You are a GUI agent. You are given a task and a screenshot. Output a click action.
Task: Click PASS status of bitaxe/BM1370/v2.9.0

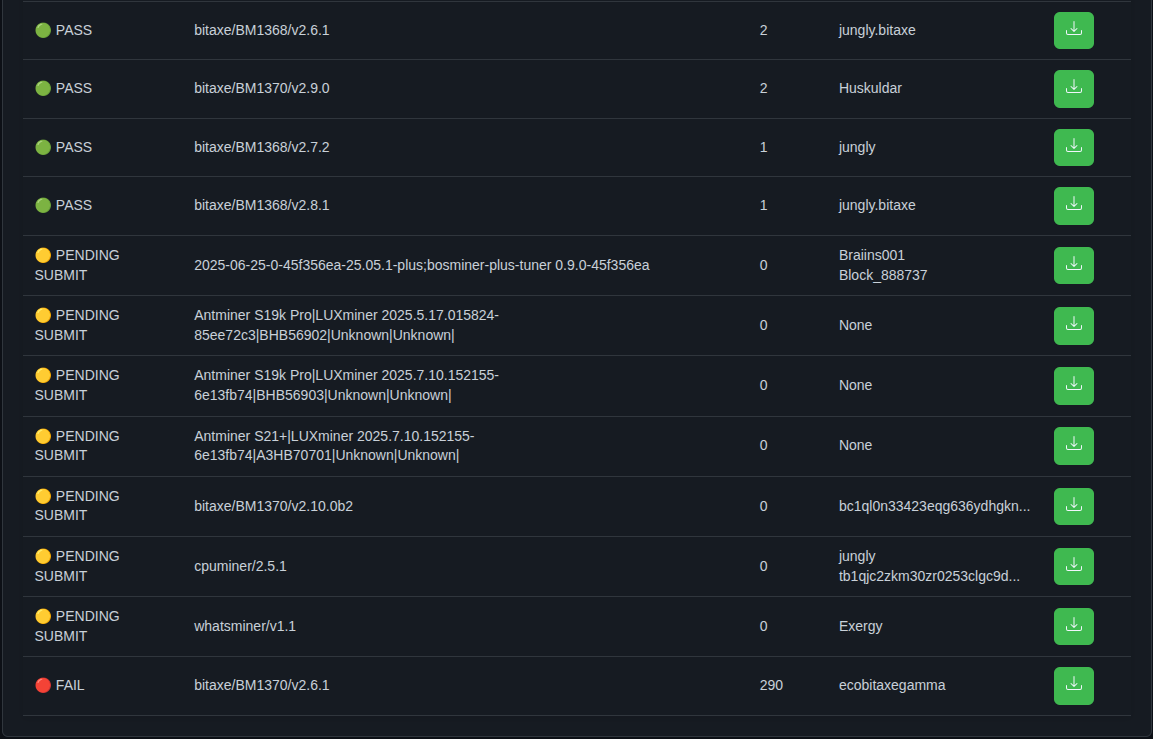[x=63, y=88]
